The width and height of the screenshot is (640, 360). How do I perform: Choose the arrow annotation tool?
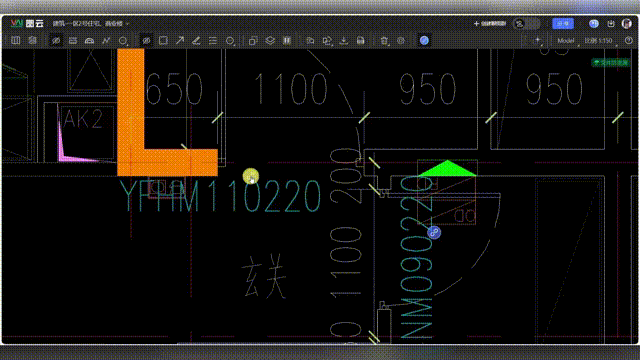180,40
